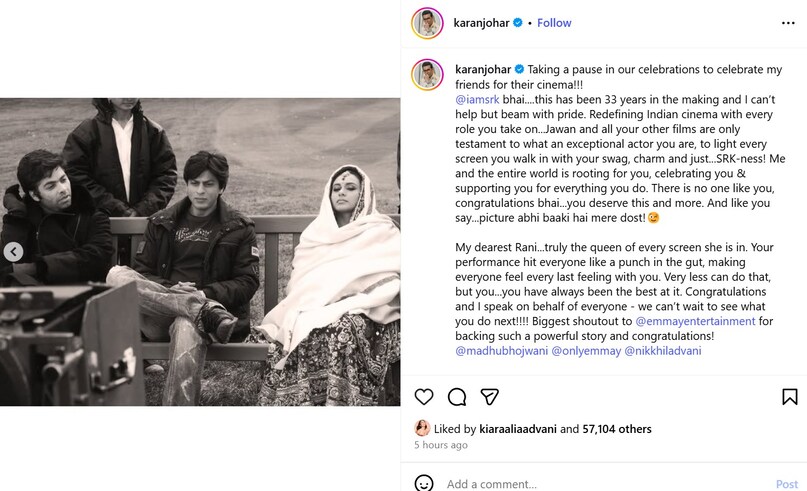Open the emoji picker in the comment box
The image size is (807, 491).
click(424, 484)
